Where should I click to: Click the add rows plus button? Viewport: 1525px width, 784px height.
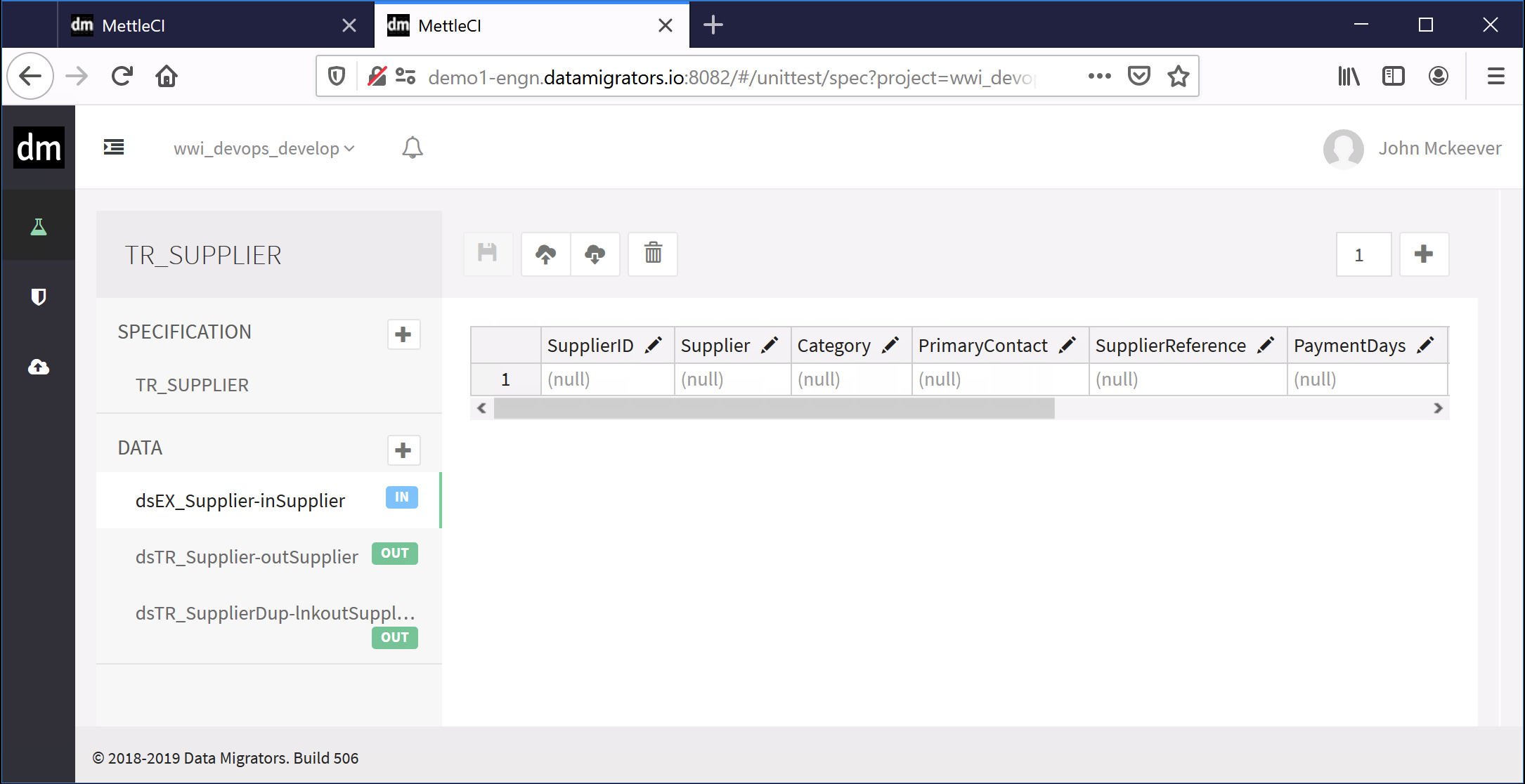coord(1424,254)
